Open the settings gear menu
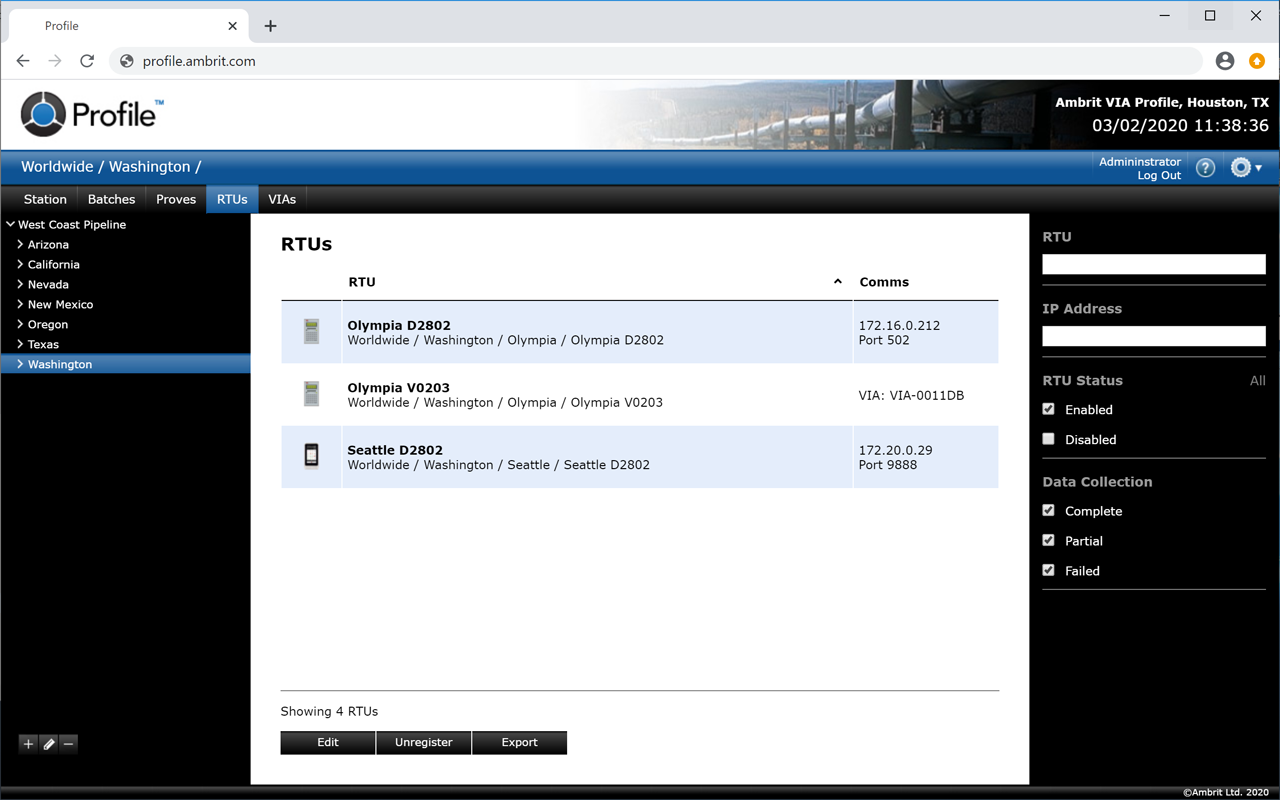This screenshot has height=800, width=1280. (1244, 168)
